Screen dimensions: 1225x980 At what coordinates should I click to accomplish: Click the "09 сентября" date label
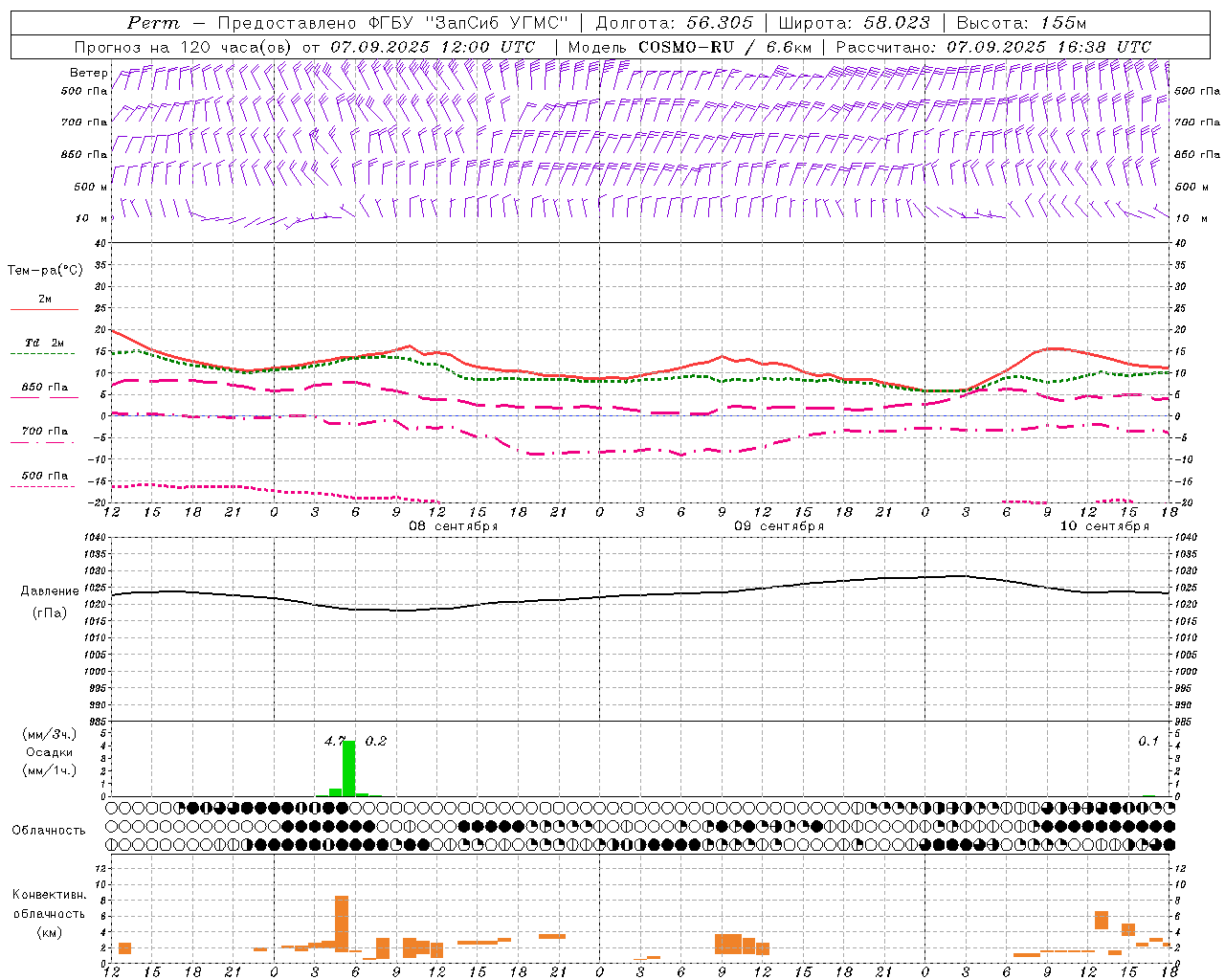pyautogui.click(x=778, y=526)
